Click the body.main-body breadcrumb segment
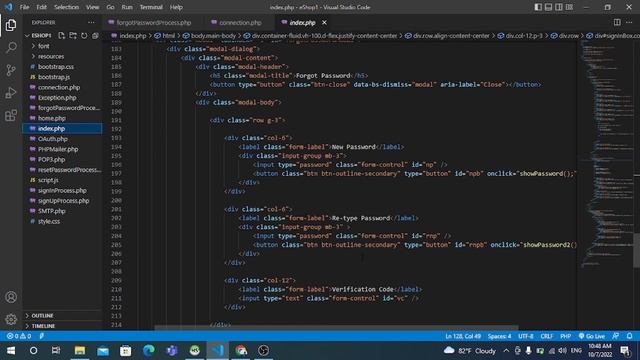The width and height of the screenshot is (640, 360). [209, 36]
